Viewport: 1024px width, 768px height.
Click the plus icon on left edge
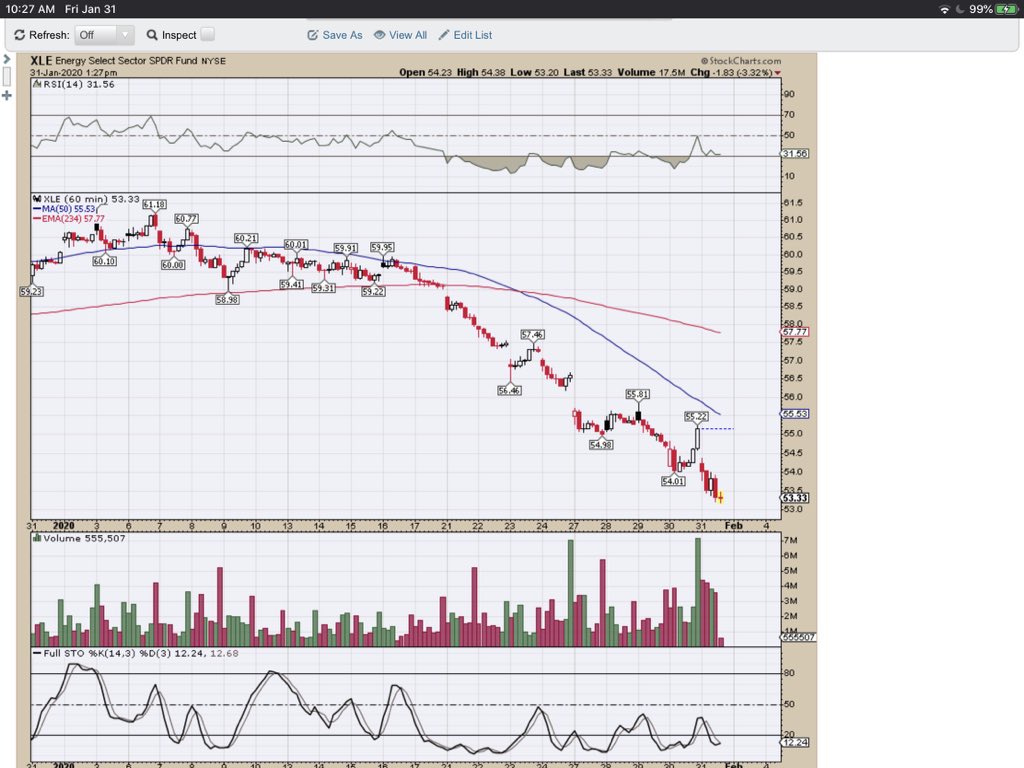point(7,96)
